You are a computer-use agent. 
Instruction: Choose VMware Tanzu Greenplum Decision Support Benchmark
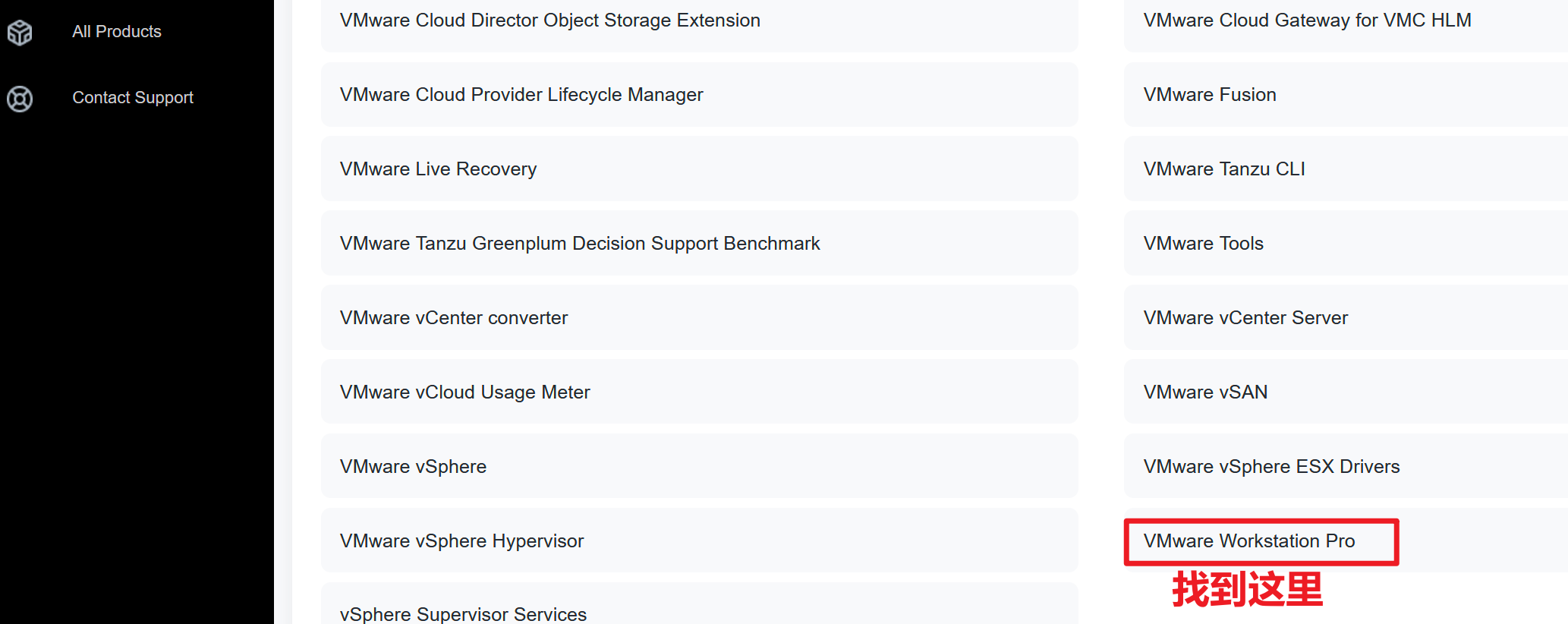pyautogui.click(x=580, y=244)
